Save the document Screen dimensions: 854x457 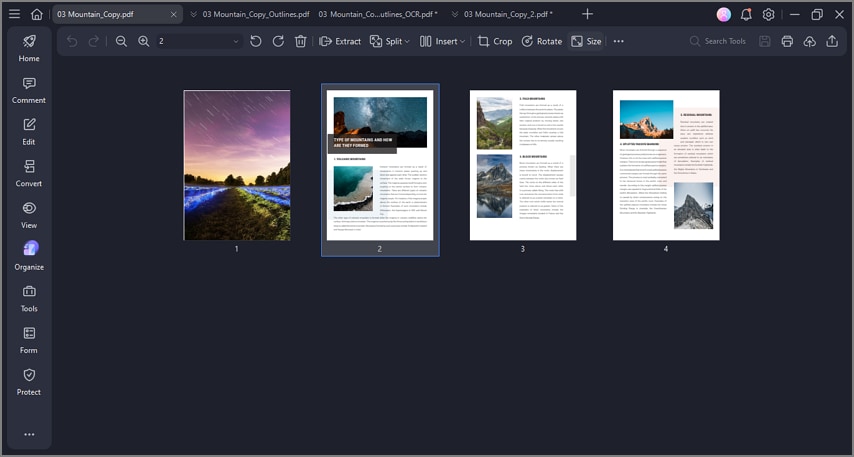tap(765, 41)
